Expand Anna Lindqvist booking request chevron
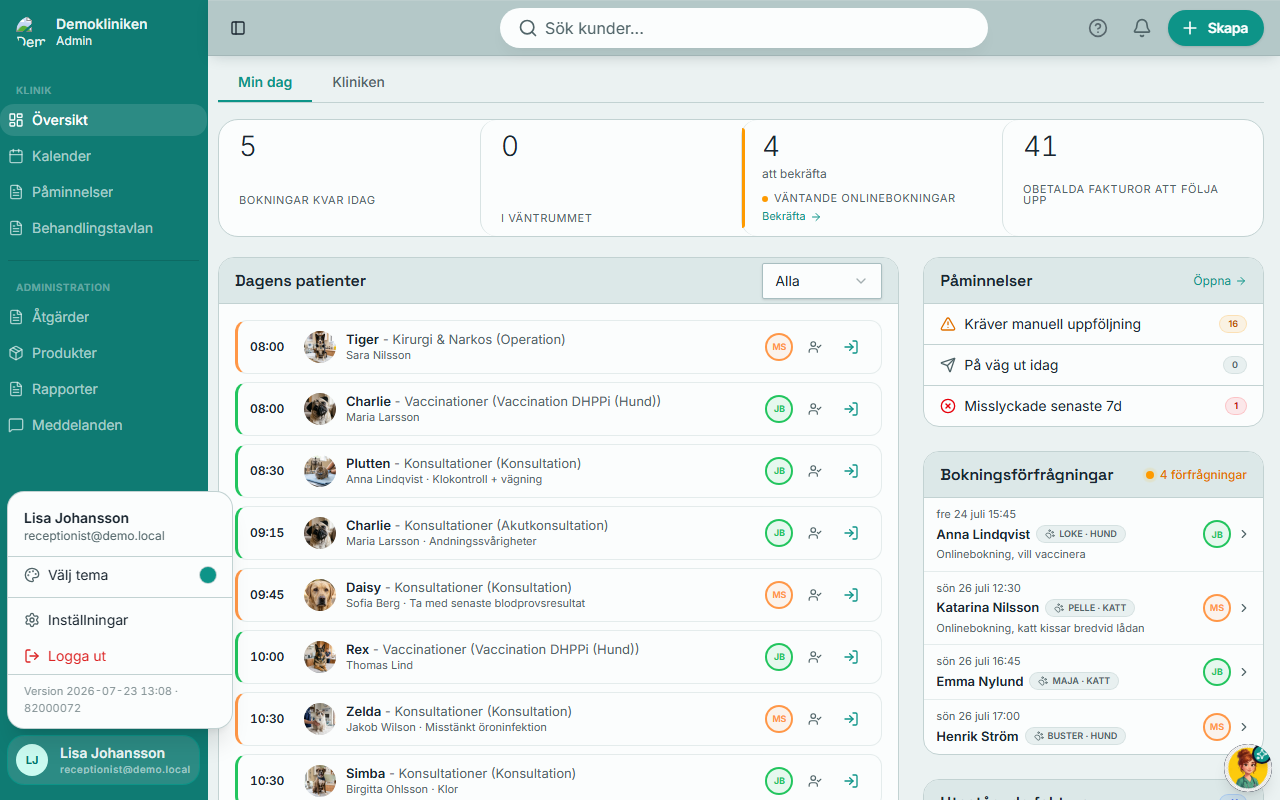The width and height of the screenshot is (1280, 800). pyautogui.click(x=1244, y=535)
